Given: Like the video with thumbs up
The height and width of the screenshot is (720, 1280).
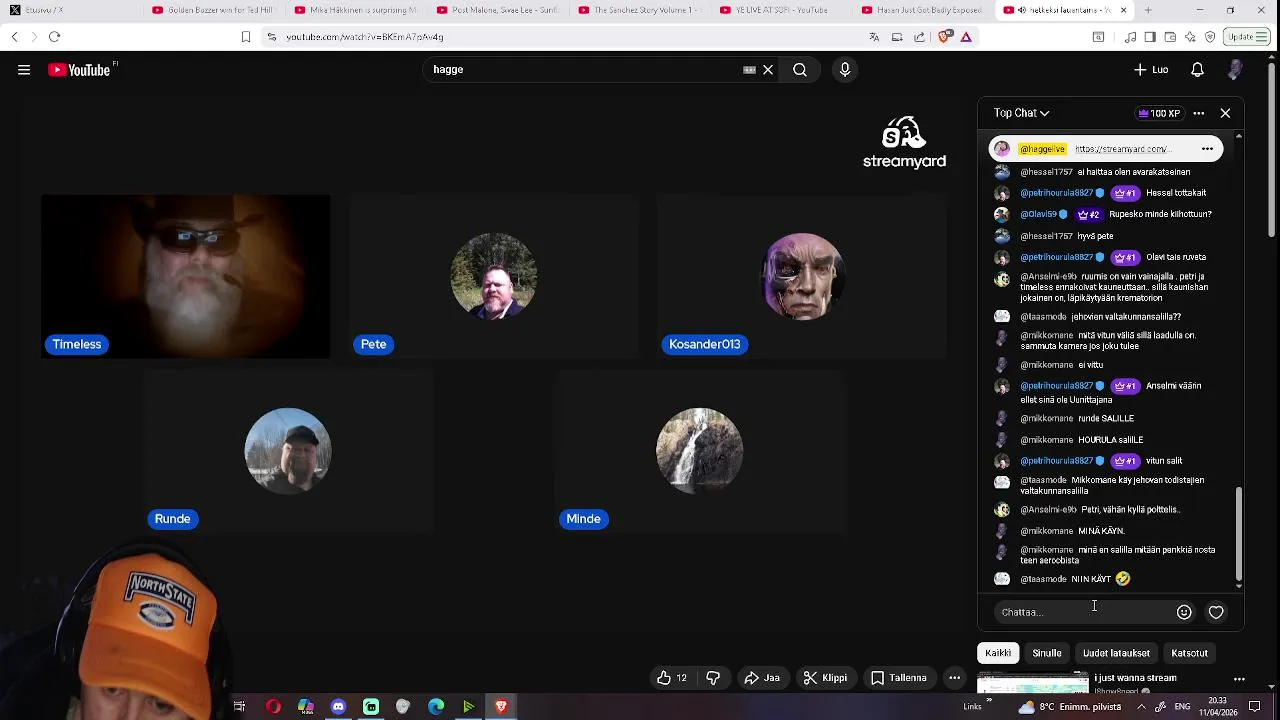Looking at the screenshot, I should click(671, 678).
